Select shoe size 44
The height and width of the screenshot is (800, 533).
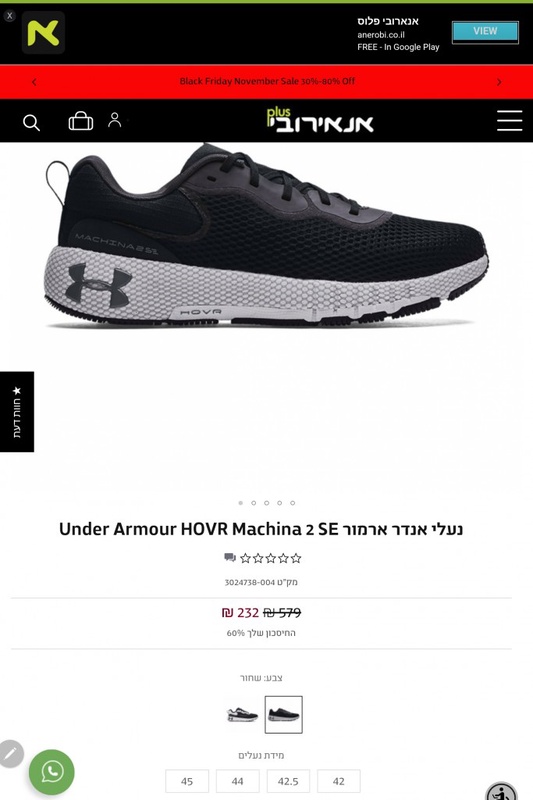[238, 781]
